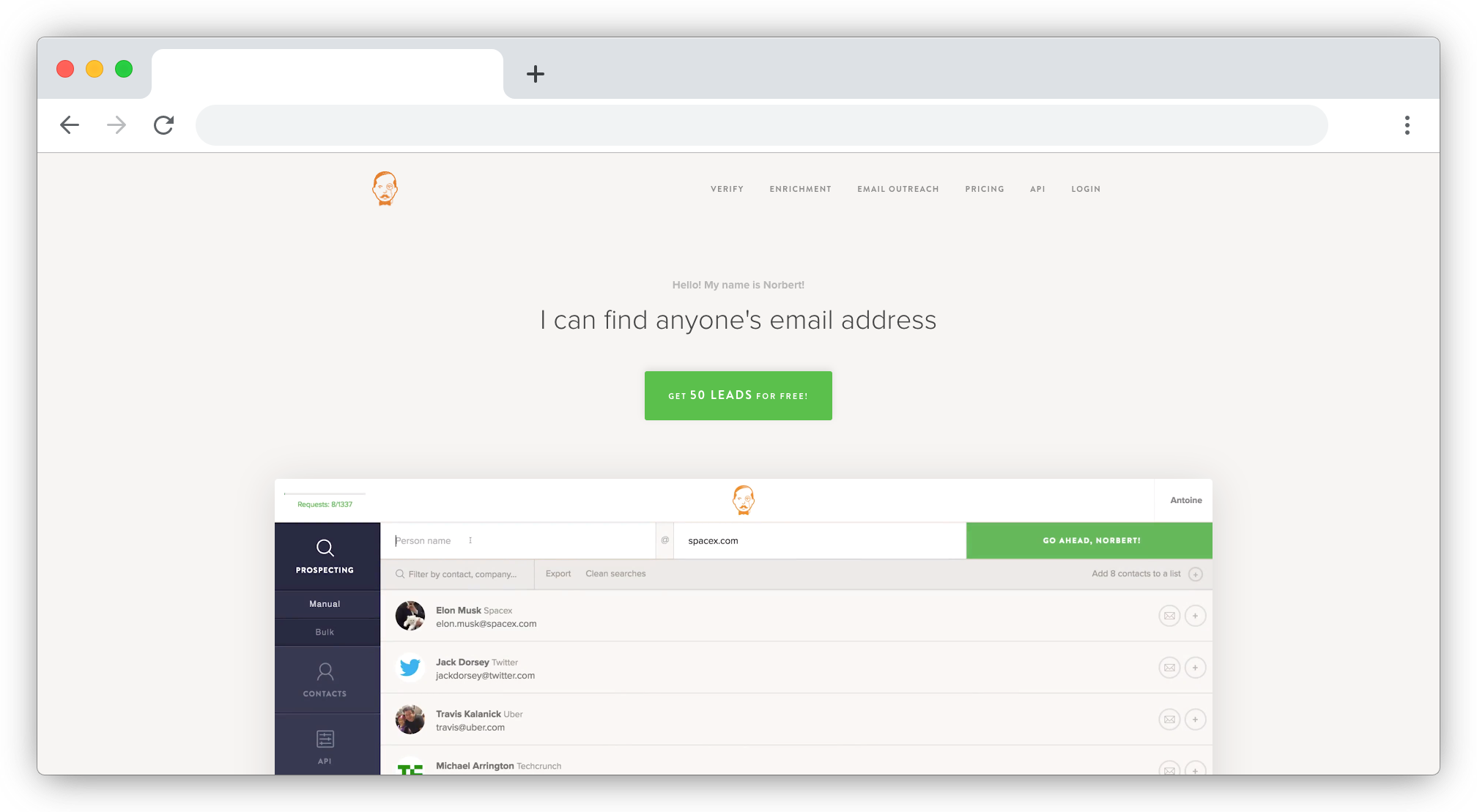Click the @ symbol between name and domain fields
The height and width of the screenshot is (812, 1477).
[x=665, y=540]
